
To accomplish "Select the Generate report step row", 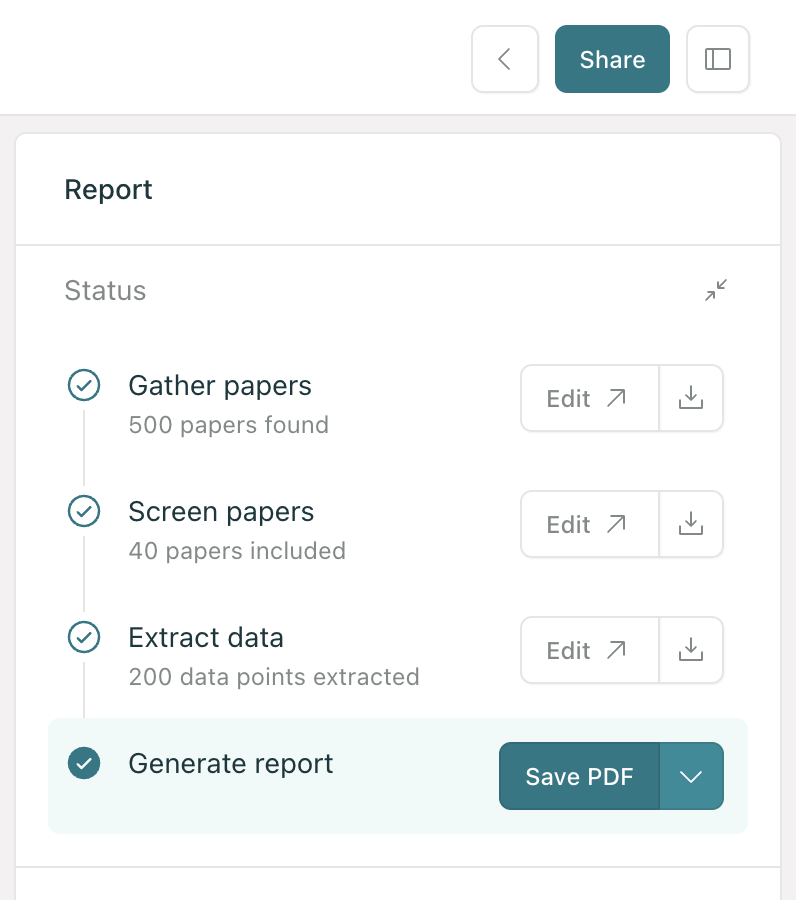I will [x=398, y=776].
